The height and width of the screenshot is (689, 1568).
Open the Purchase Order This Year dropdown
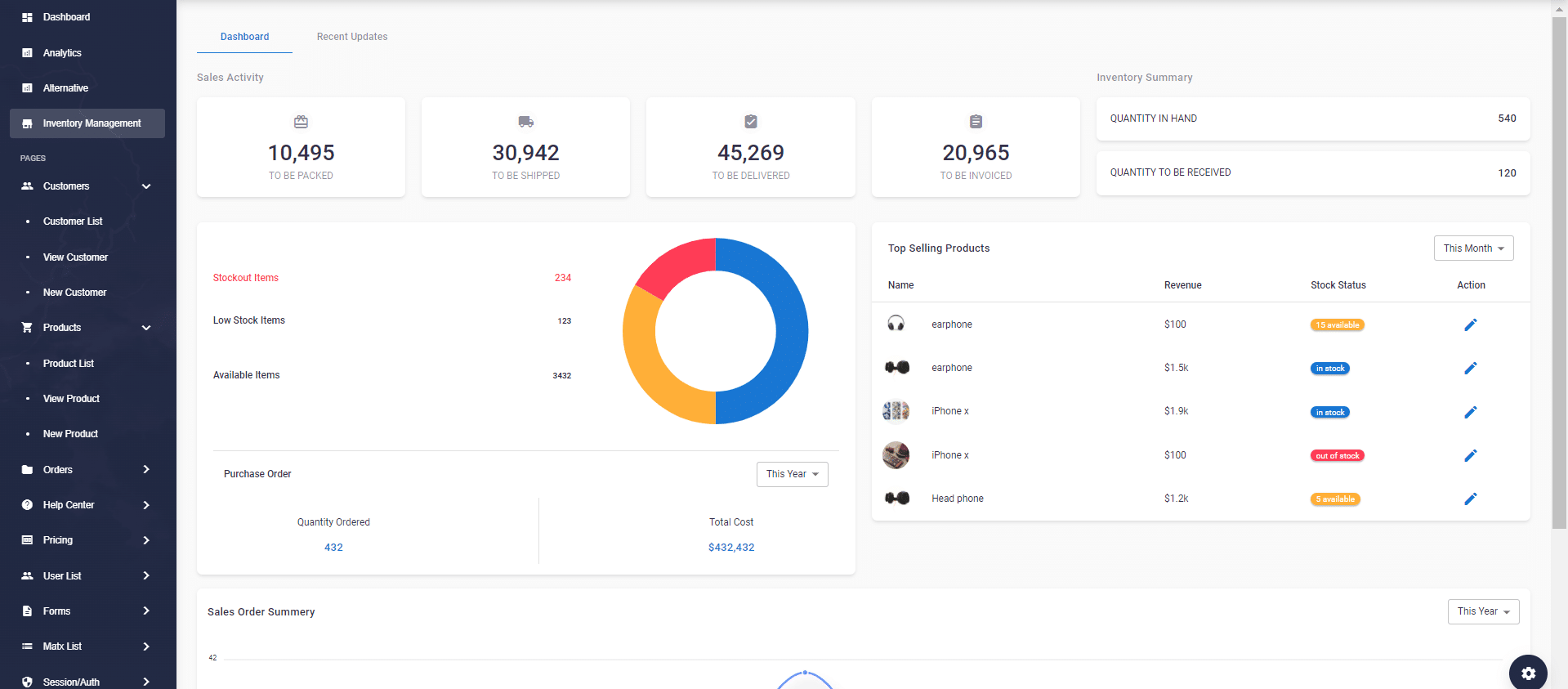[x=792, y=474]
